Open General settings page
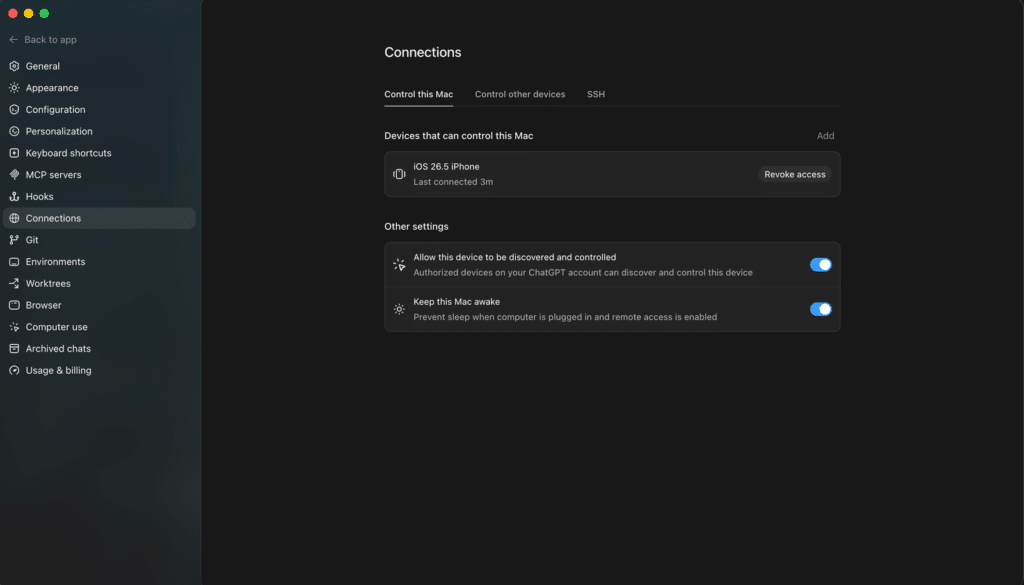The width and height of the screenshot is (1024, 585). [x=99, y=66]
